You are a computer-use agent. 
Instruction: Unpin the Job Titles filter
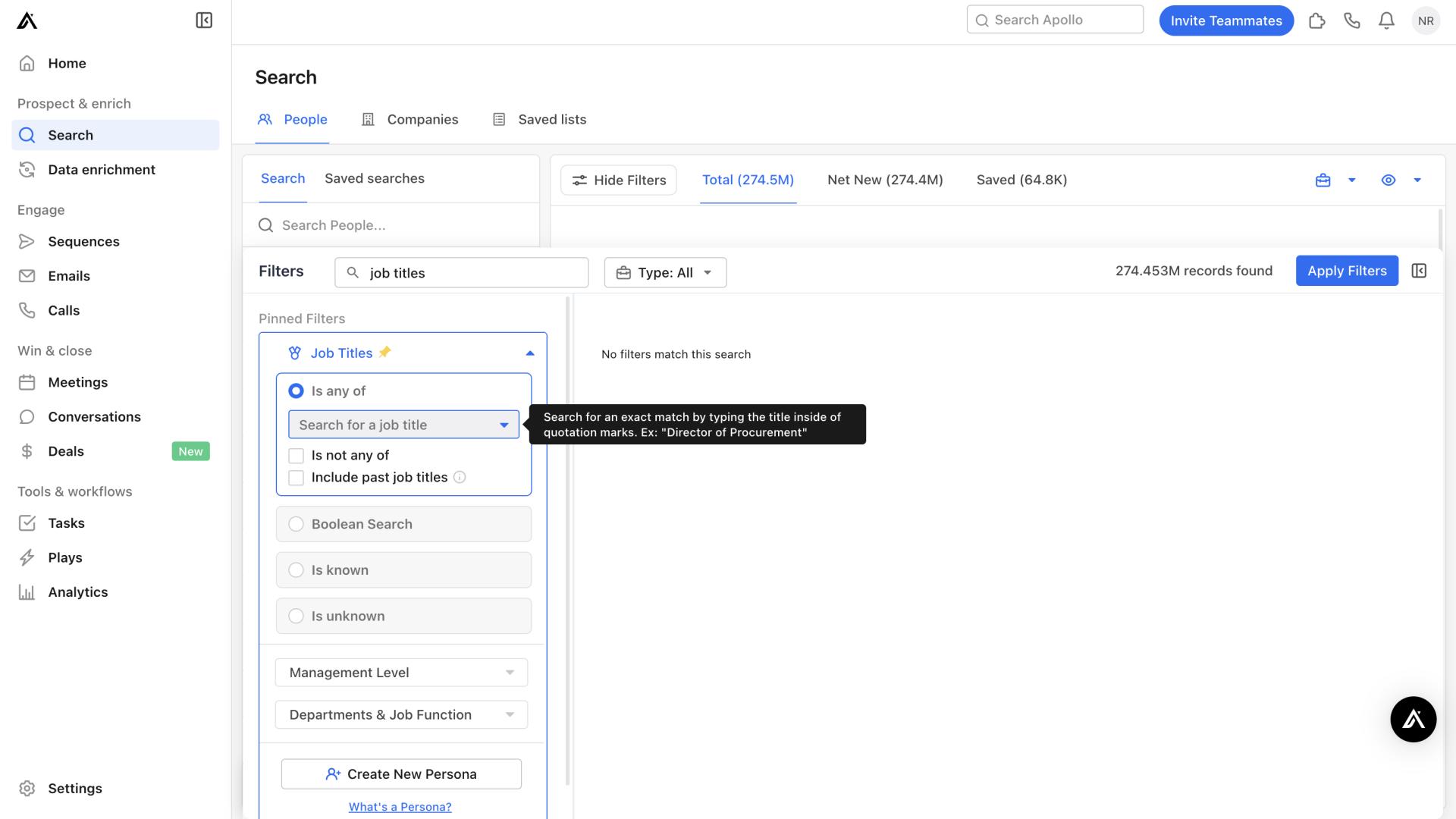click(385, 352)
